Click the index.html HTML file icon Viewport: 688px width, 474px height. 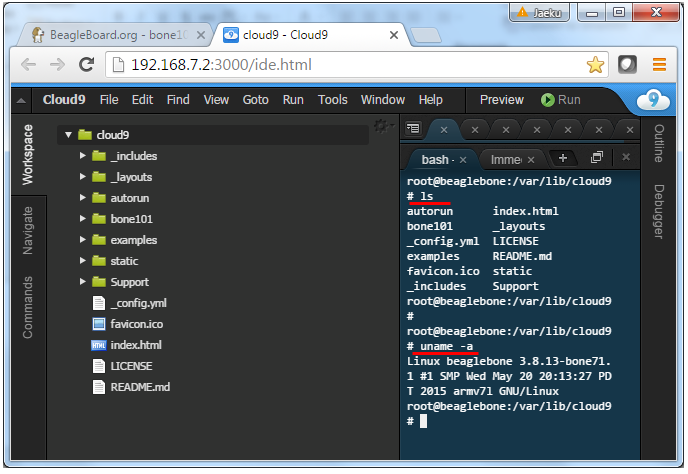click(x=99, y=345)
